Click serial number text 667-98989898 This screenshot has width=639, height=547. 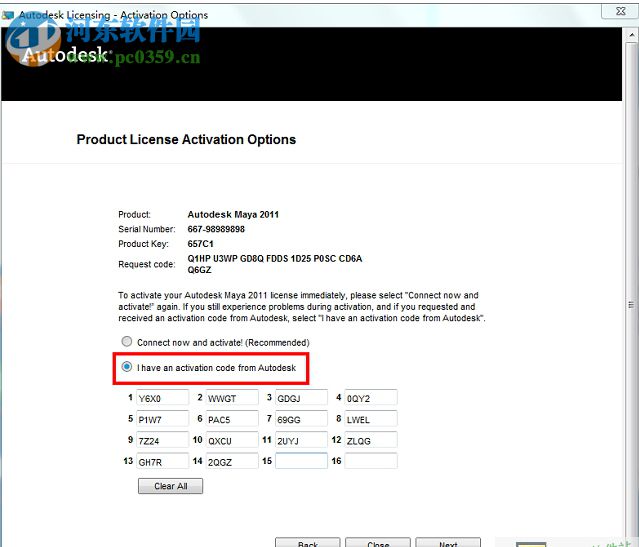(x=216, y=229)
